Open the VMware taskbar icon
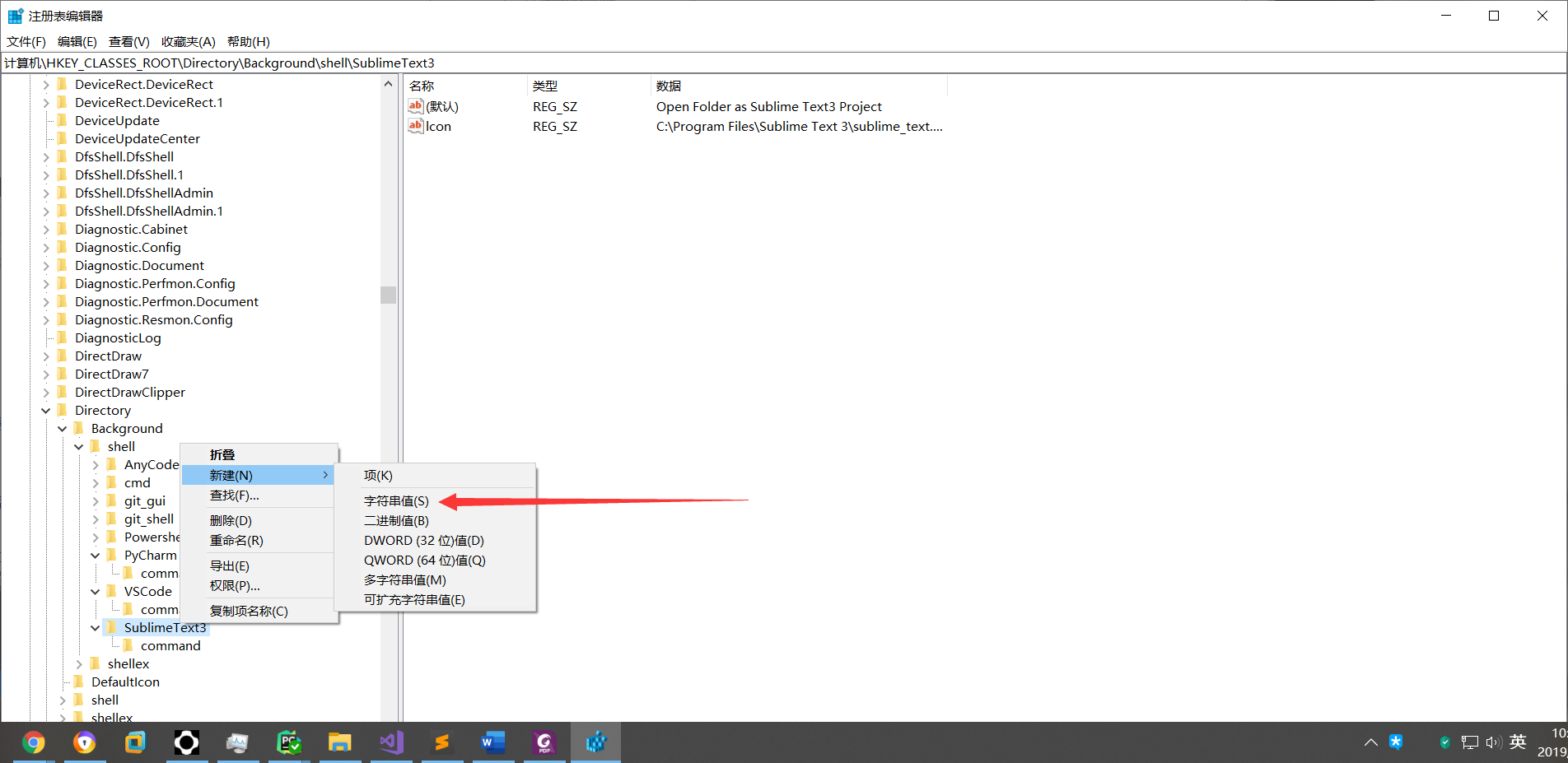Viewport: 1568px width, 763px height. point(135,743)
